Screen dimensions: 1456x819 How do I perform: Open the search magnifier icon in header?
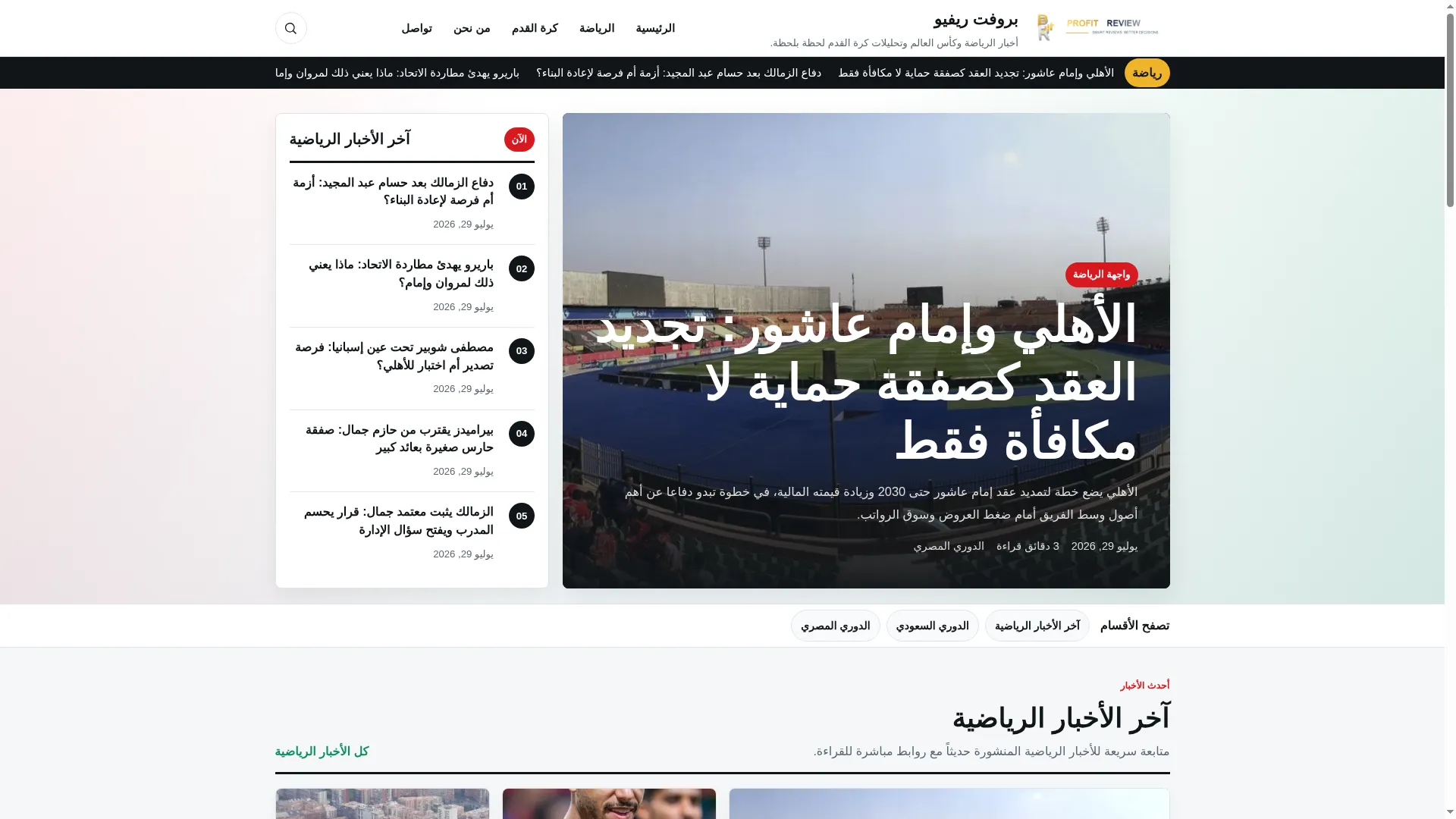(290, 28)
